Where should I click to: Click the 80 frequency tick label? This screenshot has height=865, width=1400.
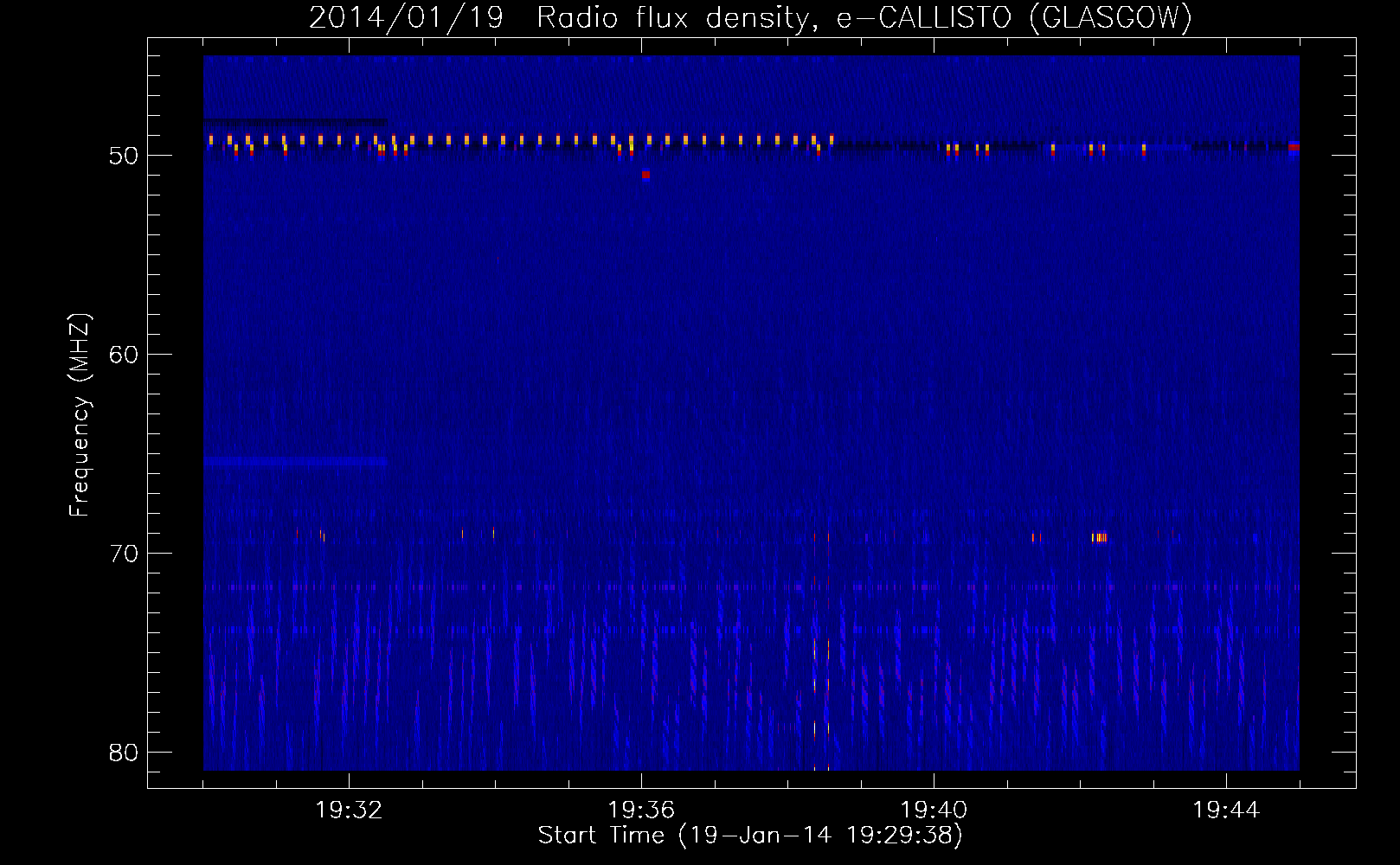coord(124,753)
